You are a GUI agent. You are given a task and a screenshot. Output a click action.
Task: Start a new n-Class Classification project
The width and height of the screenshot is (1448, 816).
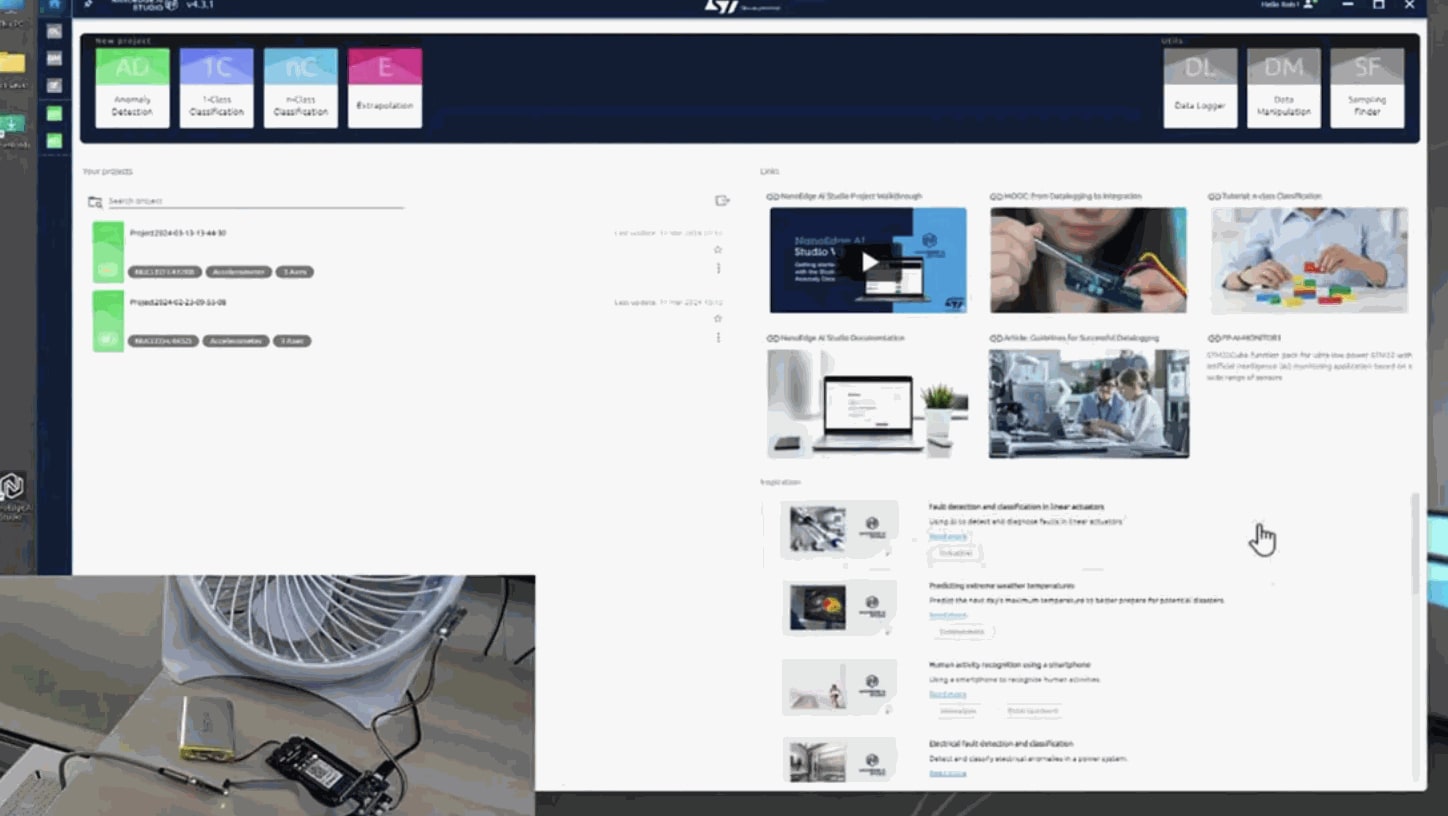click(x=300, y=88)
